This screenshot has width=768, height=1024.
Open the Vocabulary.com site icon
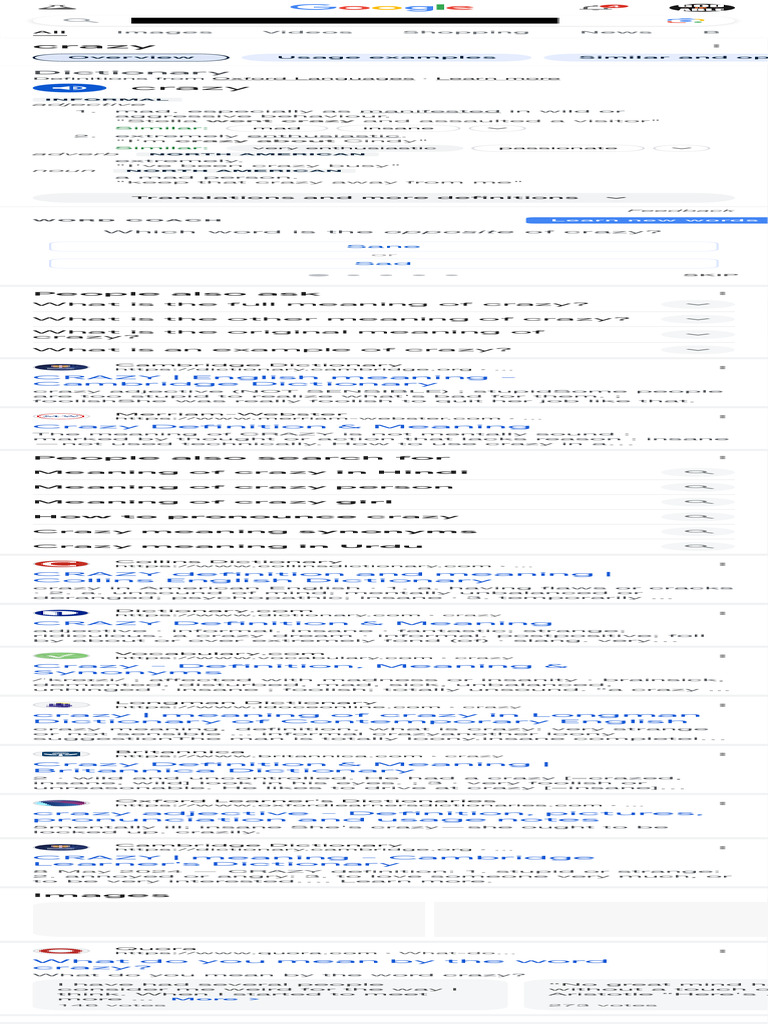coord(61,655)
